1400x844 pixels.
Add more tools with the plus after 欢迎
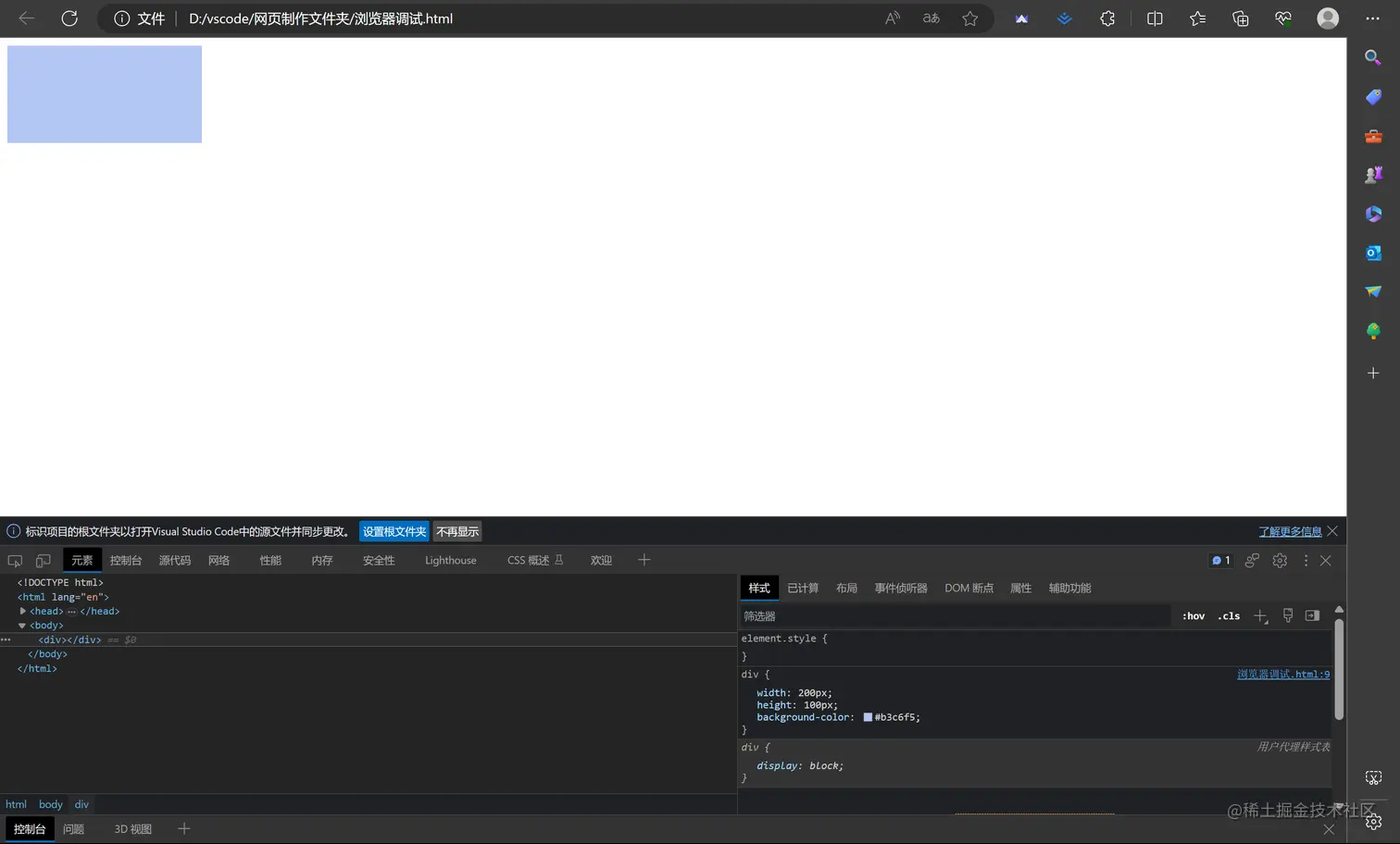tap(644, 560)
